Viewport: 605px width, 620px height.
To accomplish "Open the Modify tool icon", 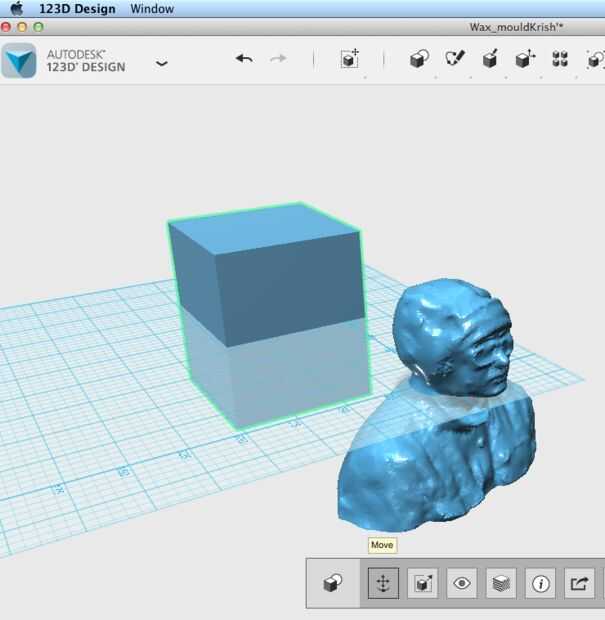I will 525,59.
